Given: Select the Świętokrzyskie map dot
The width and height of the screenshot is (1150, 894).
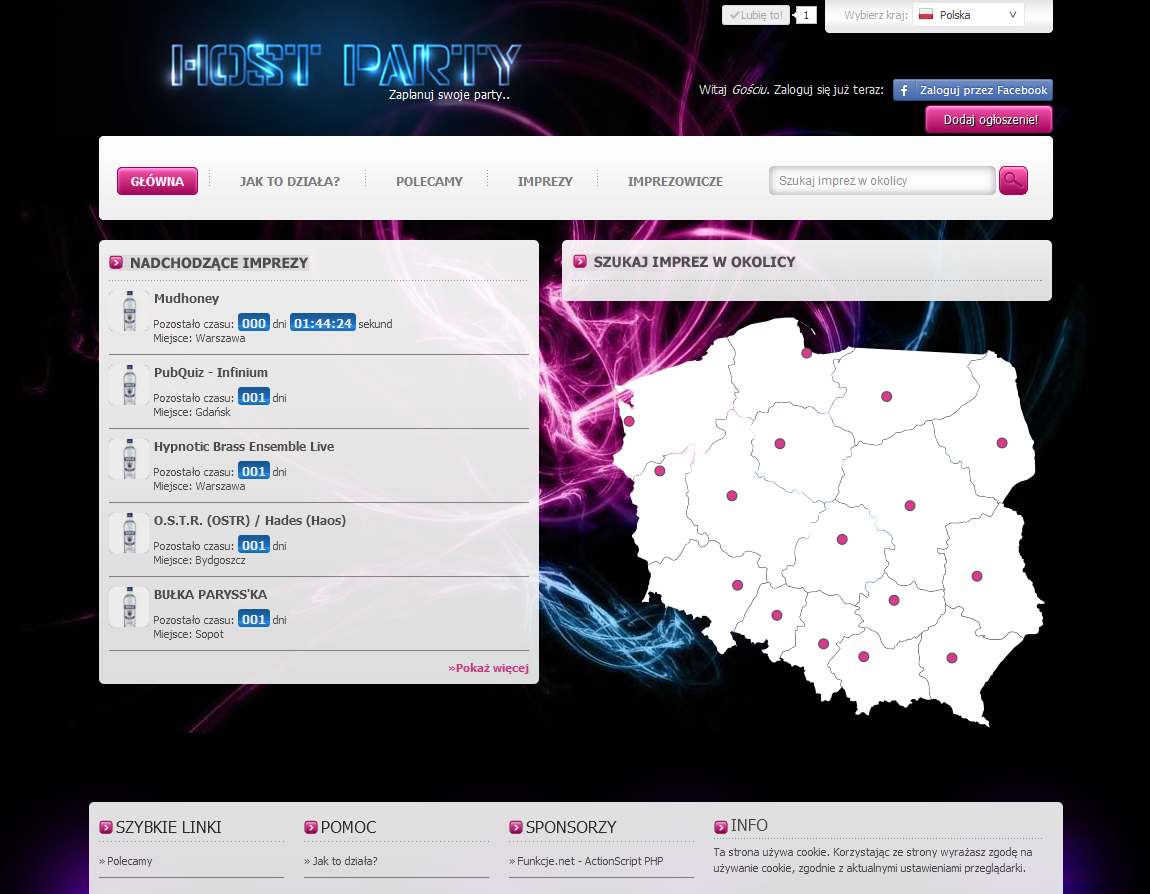Looking at the screenshot, I should 893,601.
